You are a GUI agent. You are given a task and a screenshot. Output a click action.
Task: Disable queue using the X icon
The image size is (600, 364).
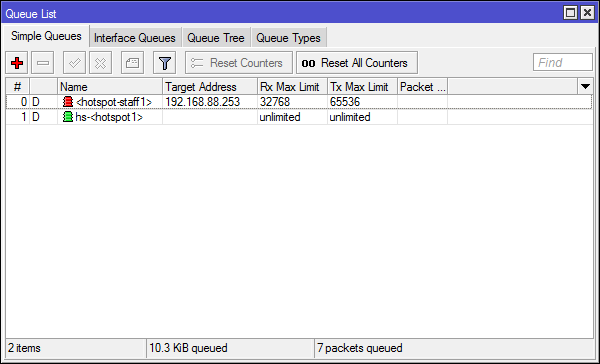click(101, 63)
